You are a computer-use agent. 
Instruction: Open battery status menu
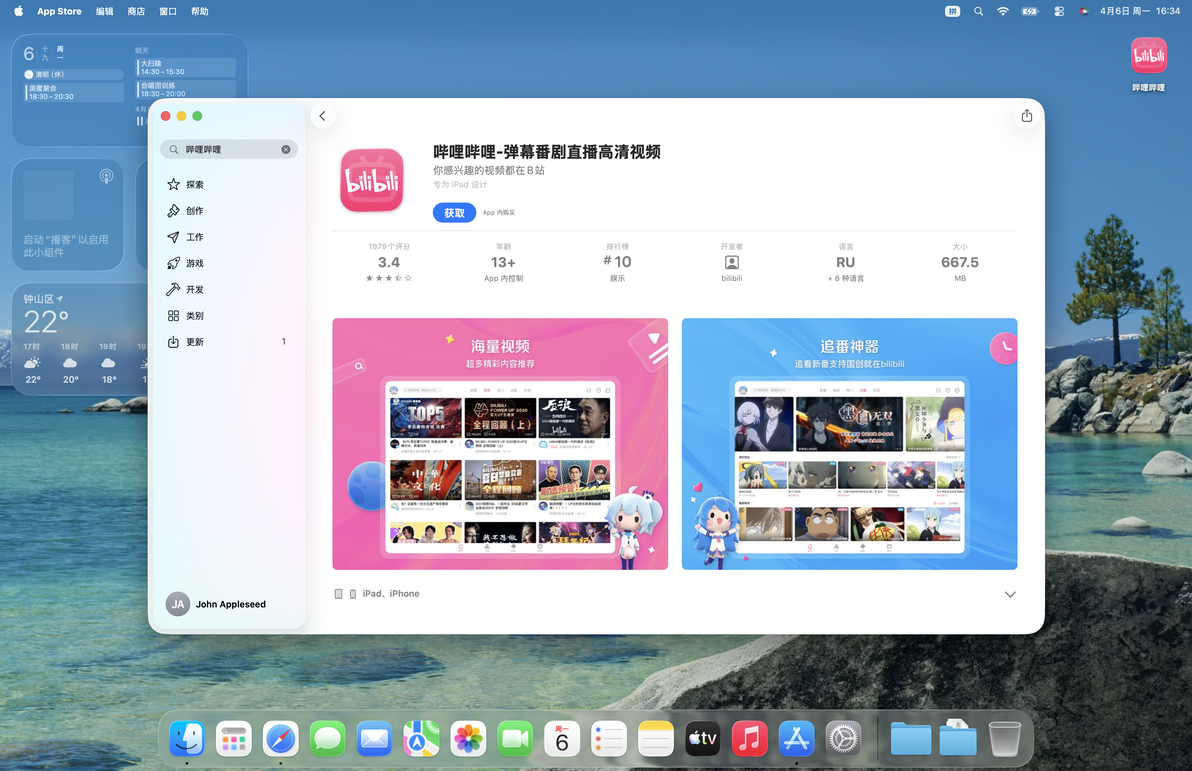(x=1030, y=11)
